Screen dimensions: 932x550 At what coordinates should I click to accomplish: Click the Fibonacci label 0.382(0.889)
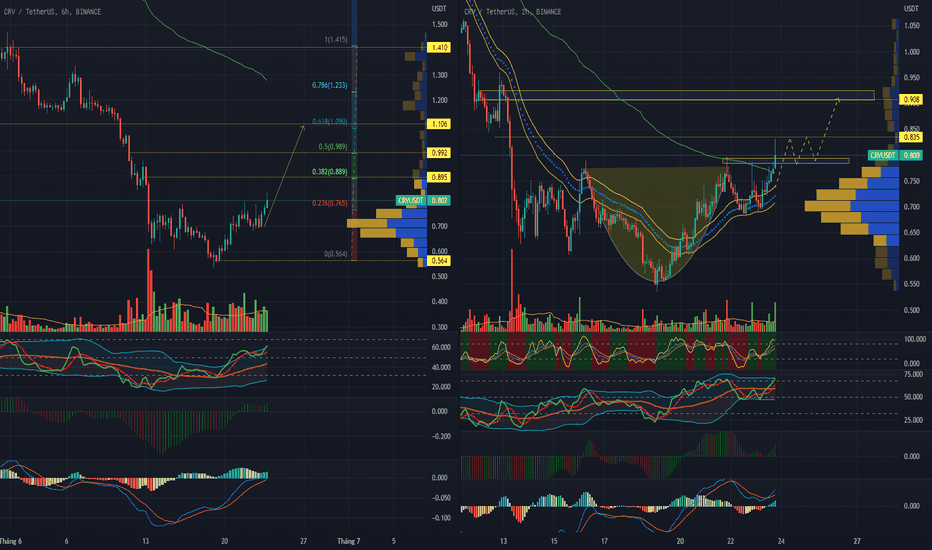pyautogui.click(x=330, y=172)
